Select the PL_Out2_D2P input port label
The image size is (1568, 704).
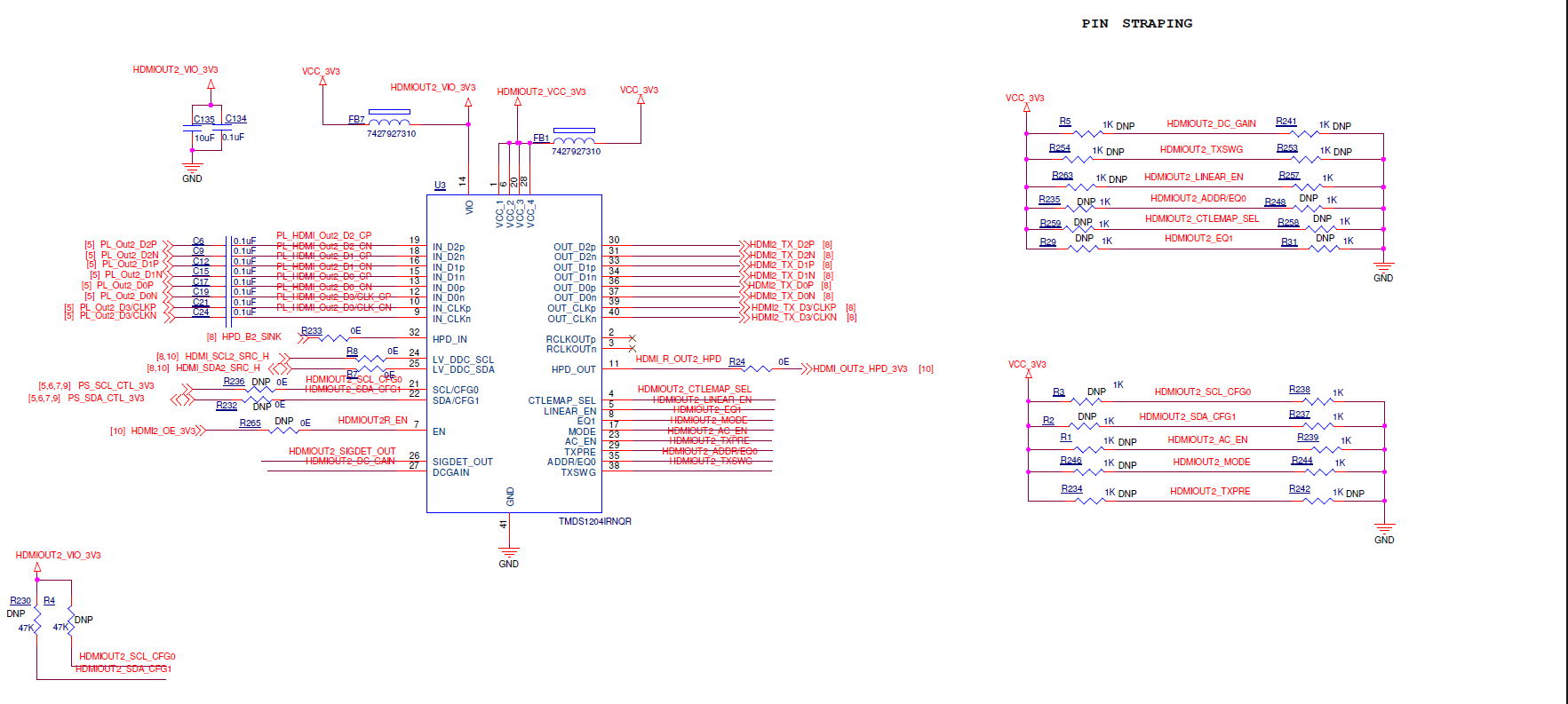point(128,244)
